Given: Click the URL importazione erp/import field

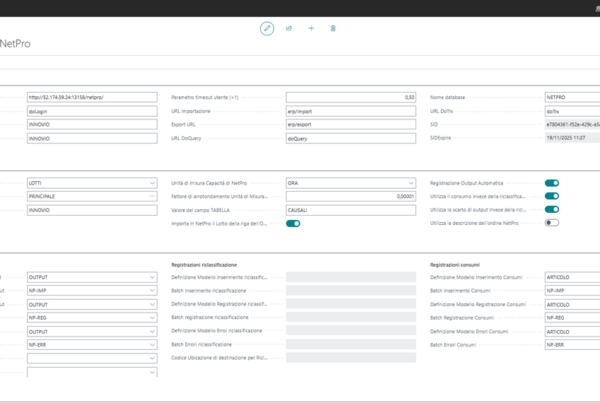Looking at the screenshot, I should [x=351, y=111].
